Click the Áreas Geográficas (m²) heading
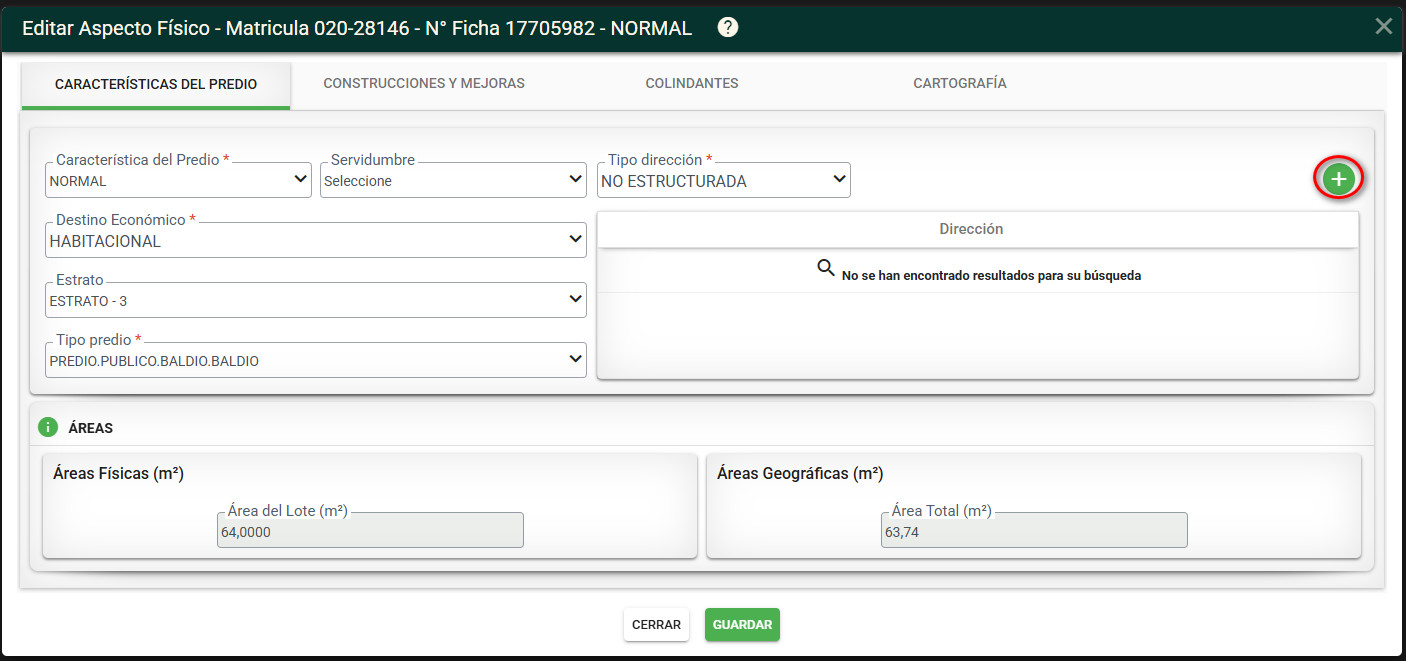Image resolution: width=1406 pixels, height=661 pixels. point(800,474)
